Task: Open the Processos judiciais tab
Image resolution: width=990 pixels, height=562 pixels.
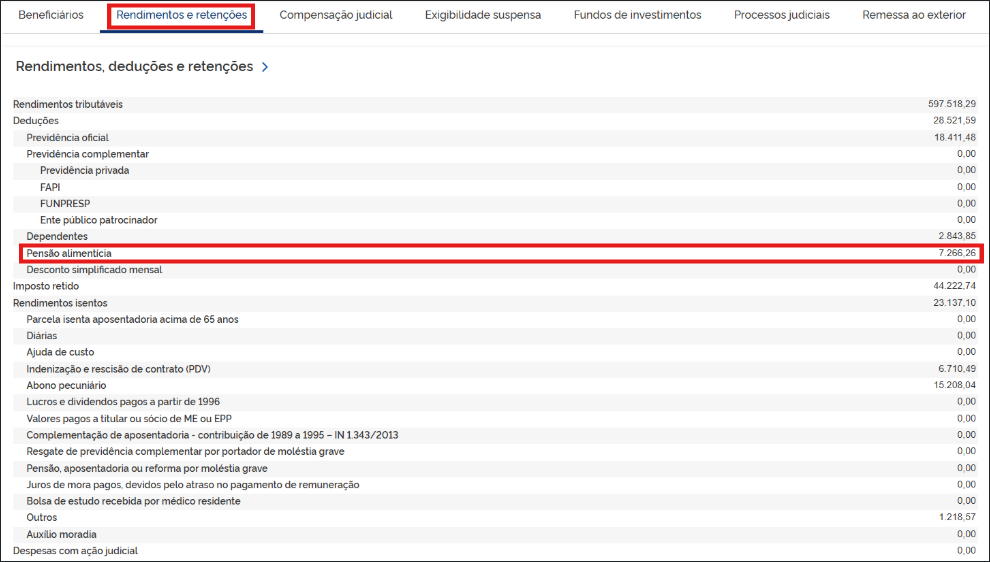Action: 782,15
